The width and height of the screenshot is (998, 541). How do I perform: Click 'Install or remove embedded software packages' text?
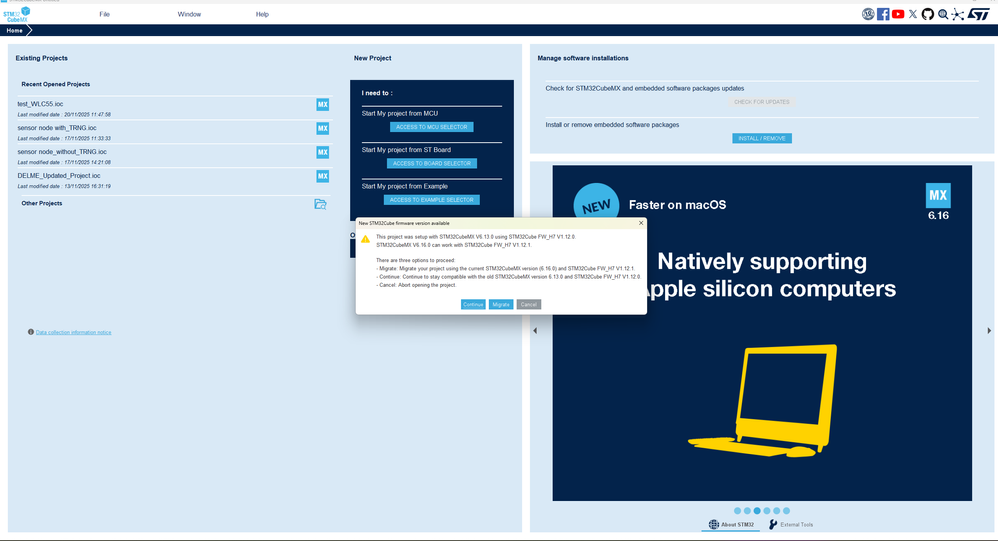tap(612, 125)
